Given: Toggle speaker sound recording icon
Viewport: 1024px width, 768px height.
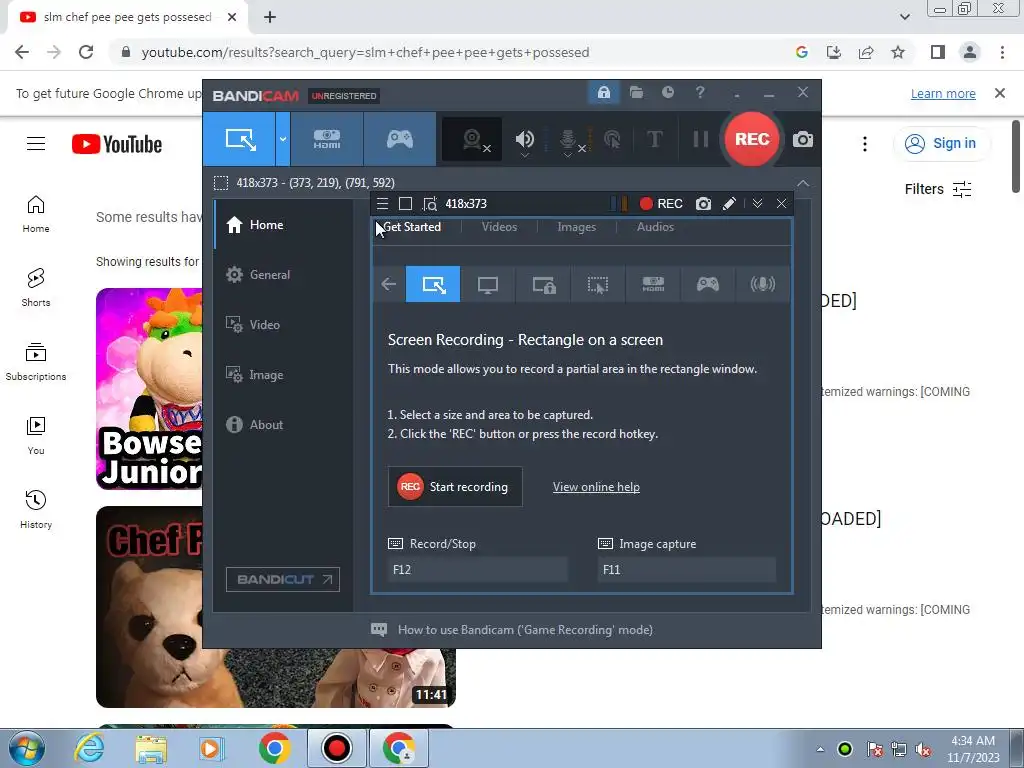Looking at the screenshot, I should pos(524,139).
